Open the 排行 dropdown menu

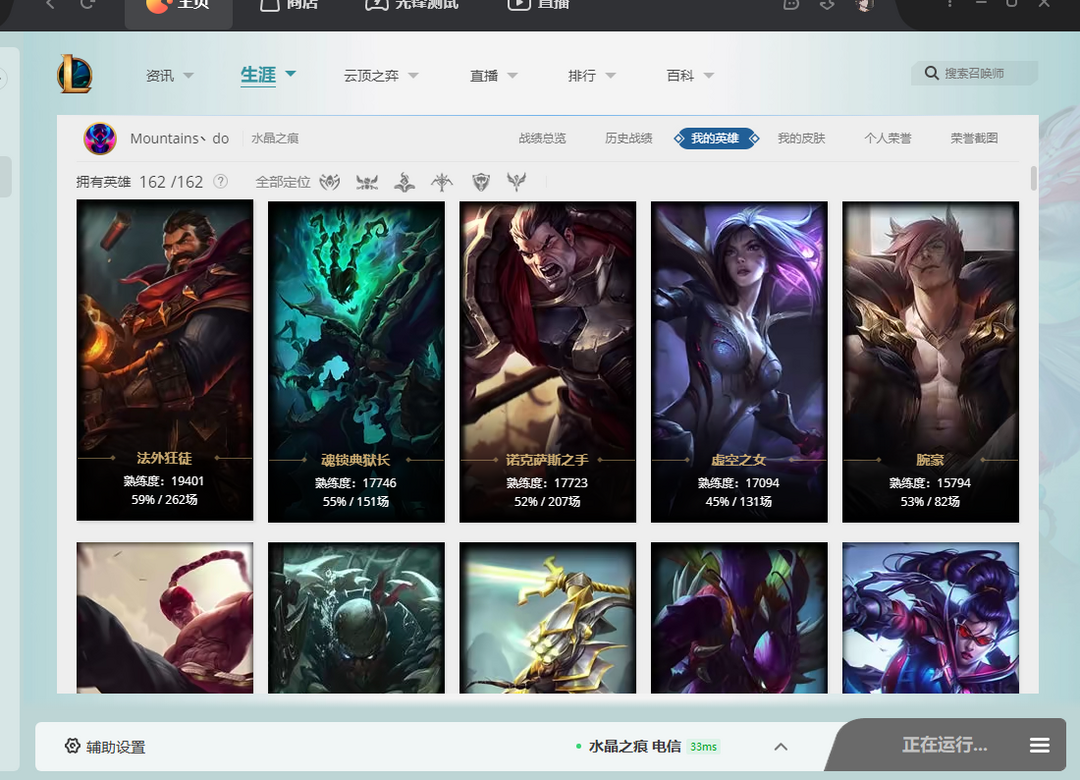coord(592,75)
